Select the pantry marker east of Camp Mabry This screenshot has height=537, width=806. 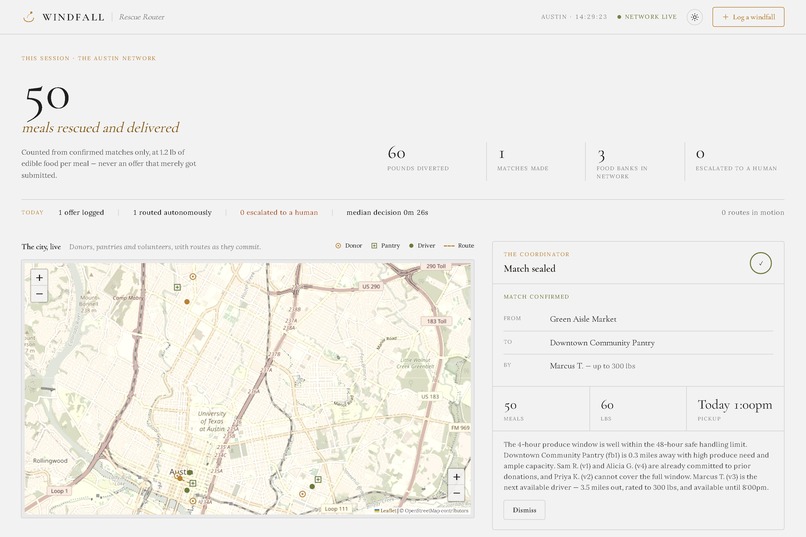click(x=177, y=287)
